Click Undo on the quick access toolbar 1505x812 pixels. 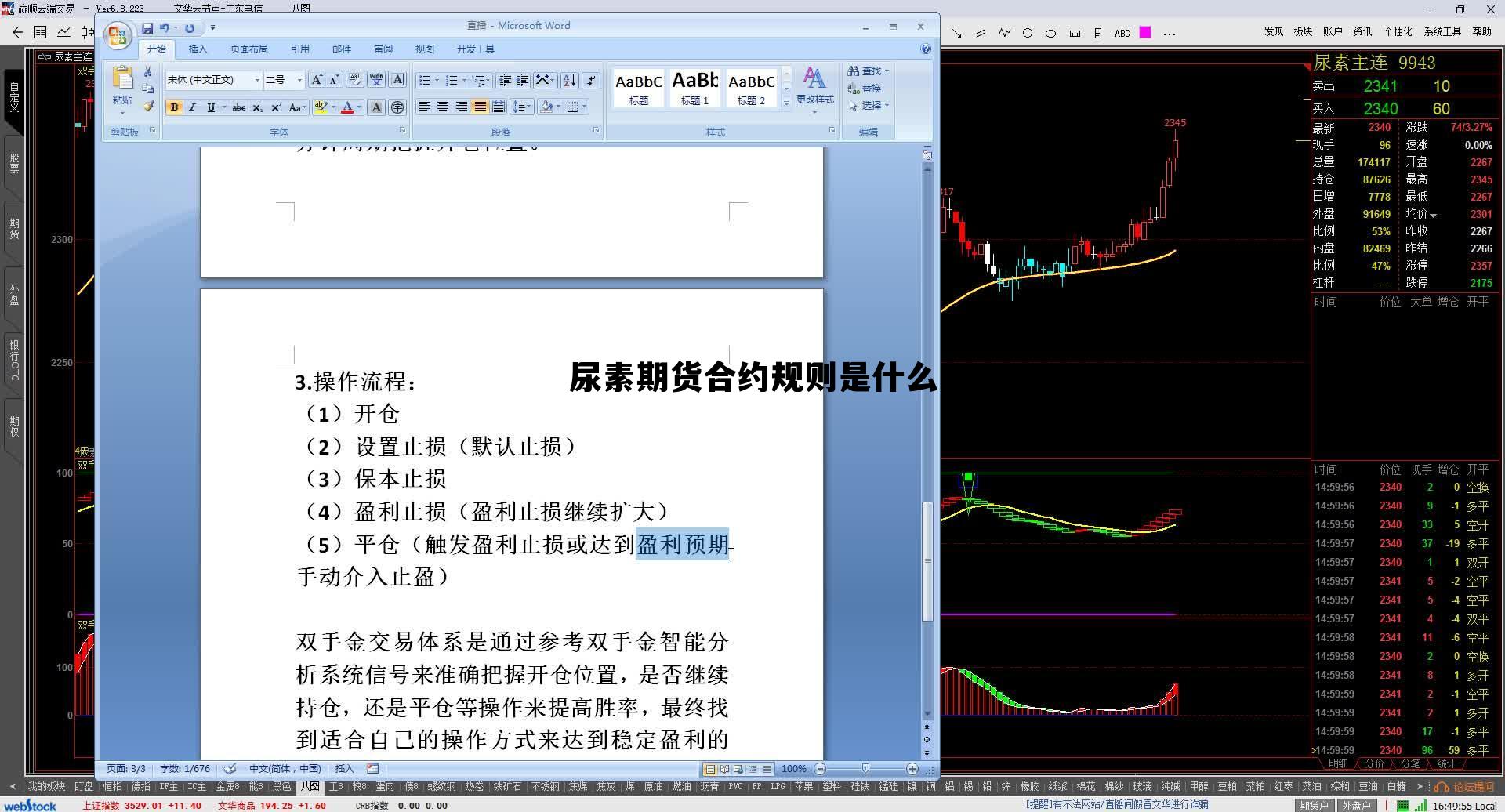coord(165,27)
